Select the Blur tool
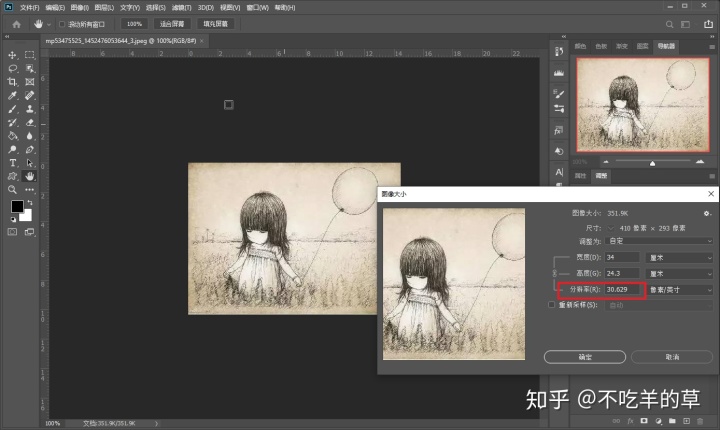720x430 pixels. coord(30,136)
